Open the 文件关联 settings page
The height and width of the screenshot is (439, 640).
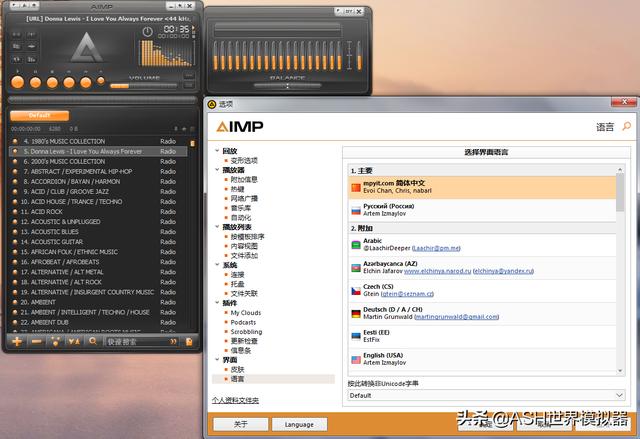pos(244,293)
